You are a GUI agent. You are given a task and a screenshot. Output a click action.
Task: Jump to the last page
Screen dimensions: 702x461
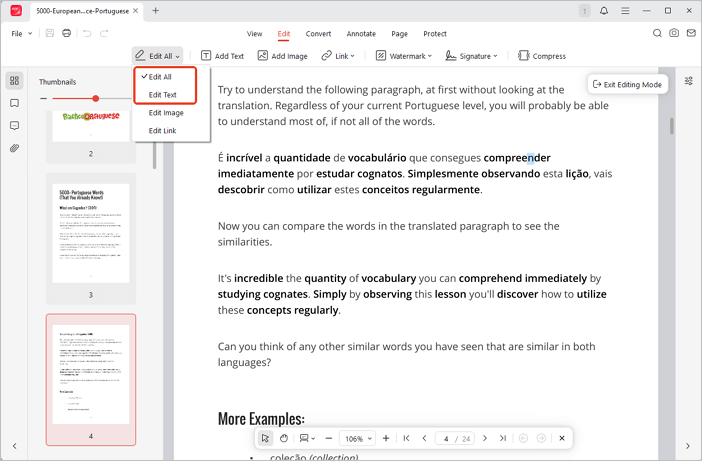point(503,438)
